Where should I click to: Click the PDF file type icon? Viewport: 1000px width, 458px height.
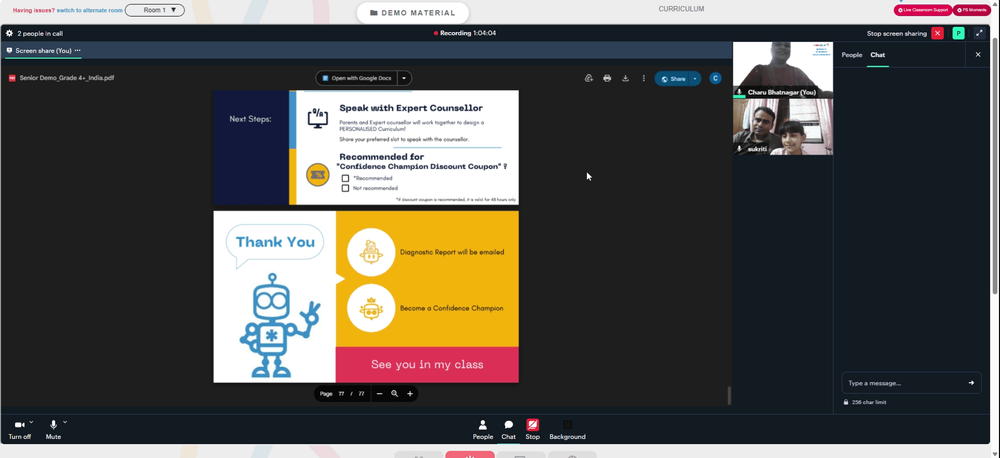pyautogui.click(x=12, y=78)
